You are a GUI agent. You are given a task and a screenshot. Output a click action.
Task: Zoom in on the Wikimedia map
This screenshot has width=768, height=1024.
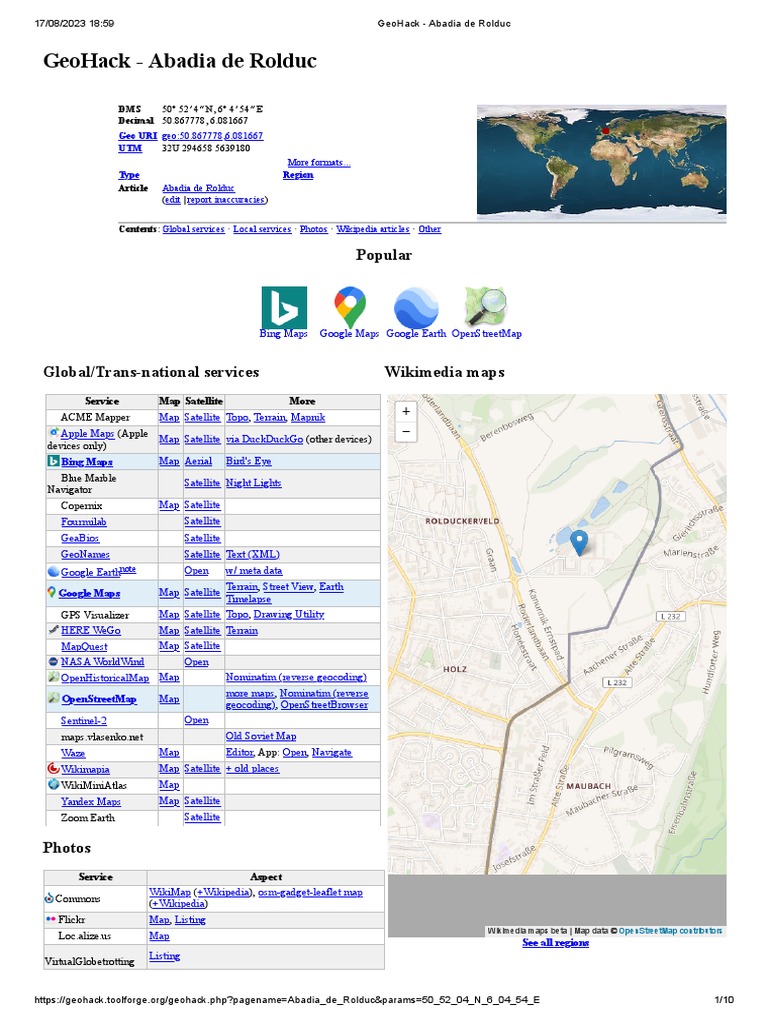[x=406, y=411]
